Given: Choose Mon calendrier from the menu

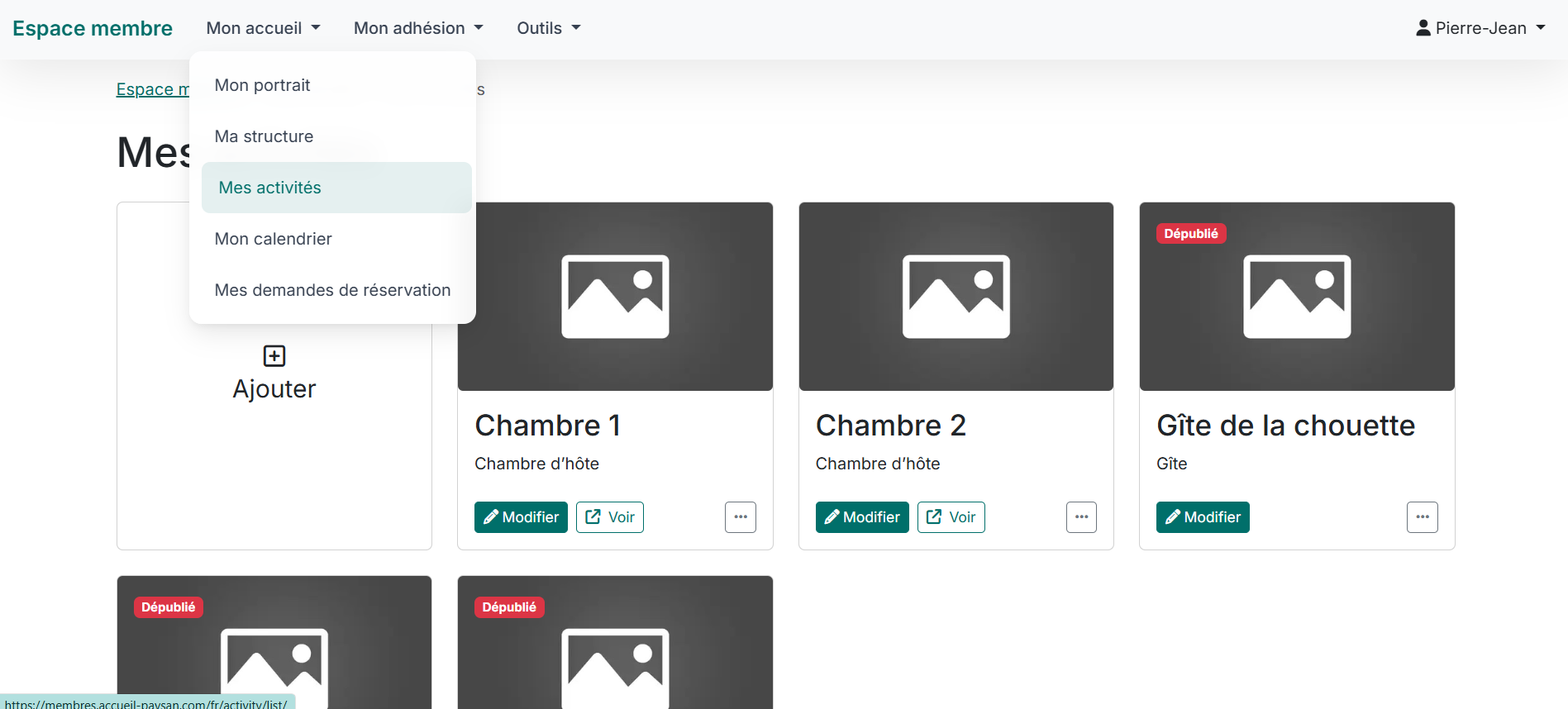Looking at the screenshot, I should click(x=273, y=239).
